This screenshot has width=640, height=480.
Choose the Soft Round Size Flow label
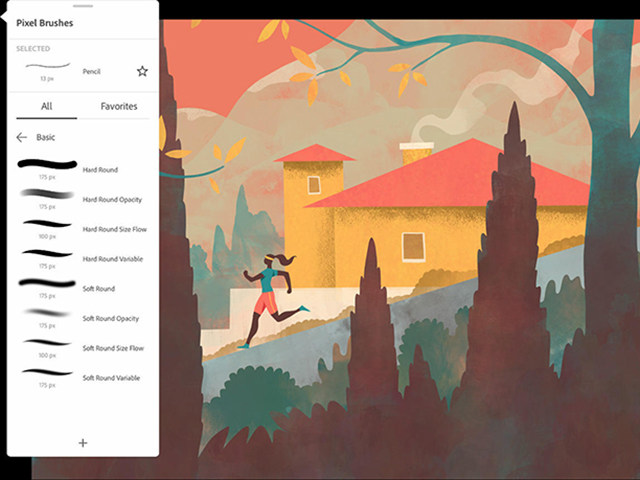point(114,349)
